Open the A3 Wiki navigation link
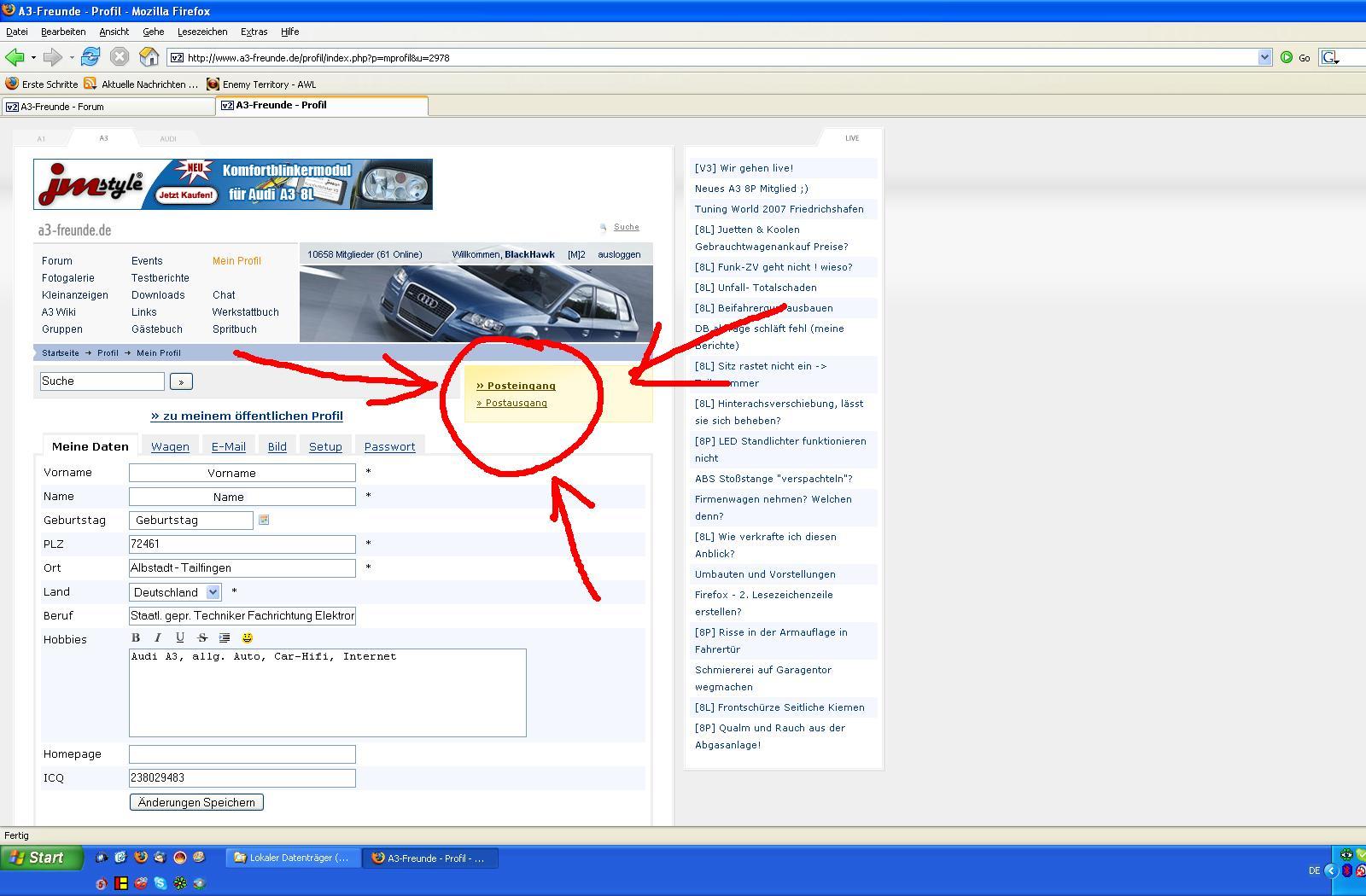The height and width of the screenshot is (896, 1366). coord(59,312)
